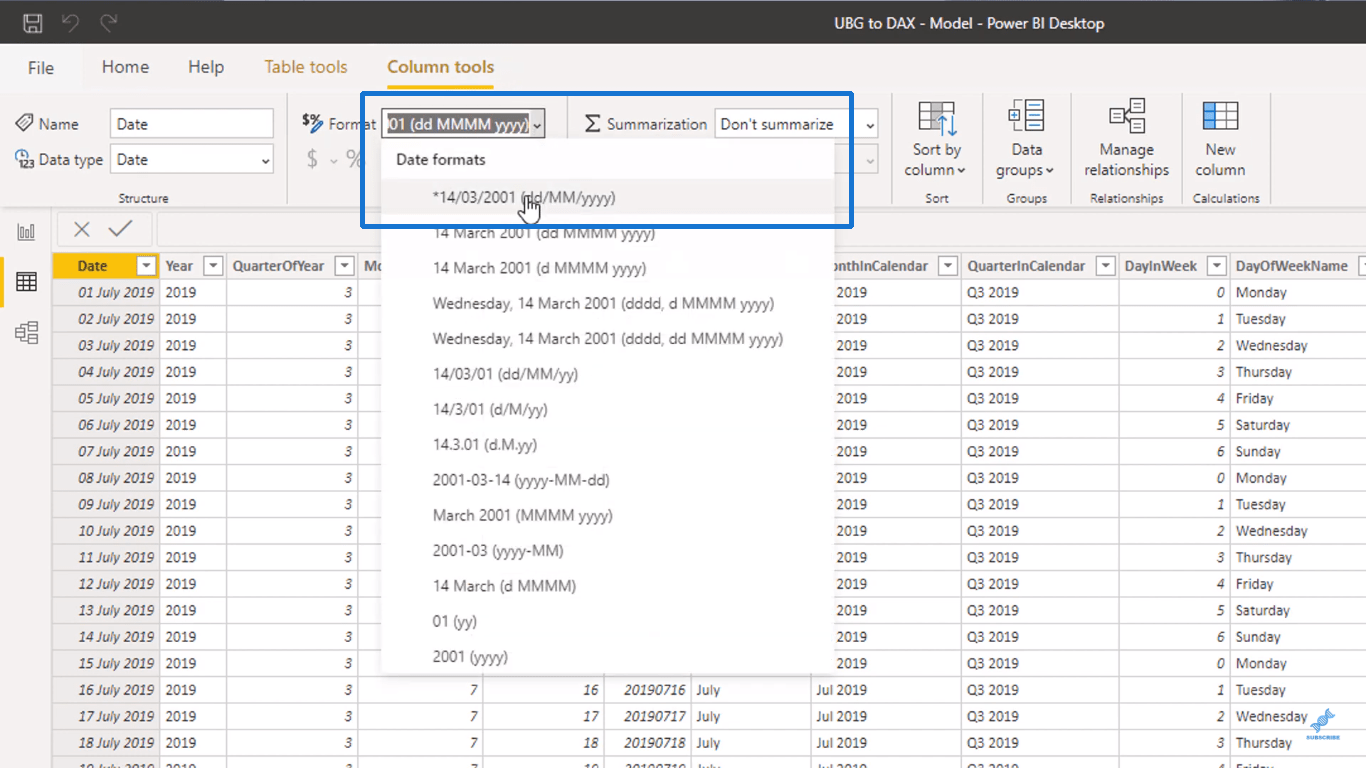1366x768 pixels.
Task: Click the 01 July 2019 date cell
Action: coord(106,293)
